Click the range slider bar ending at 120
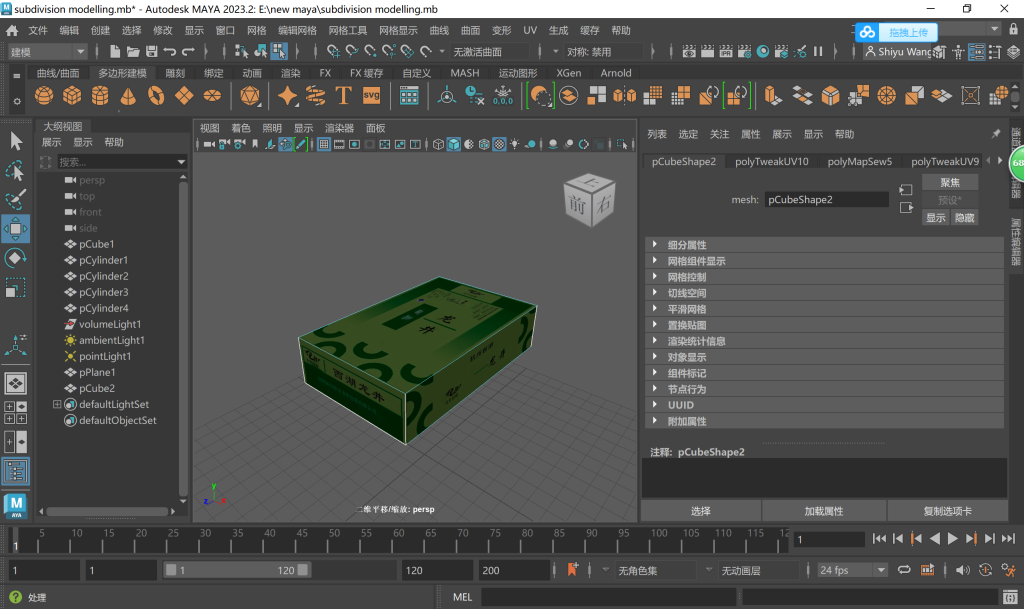The height and width of the screenshot is (609, 1024). [x=236, y=570]
